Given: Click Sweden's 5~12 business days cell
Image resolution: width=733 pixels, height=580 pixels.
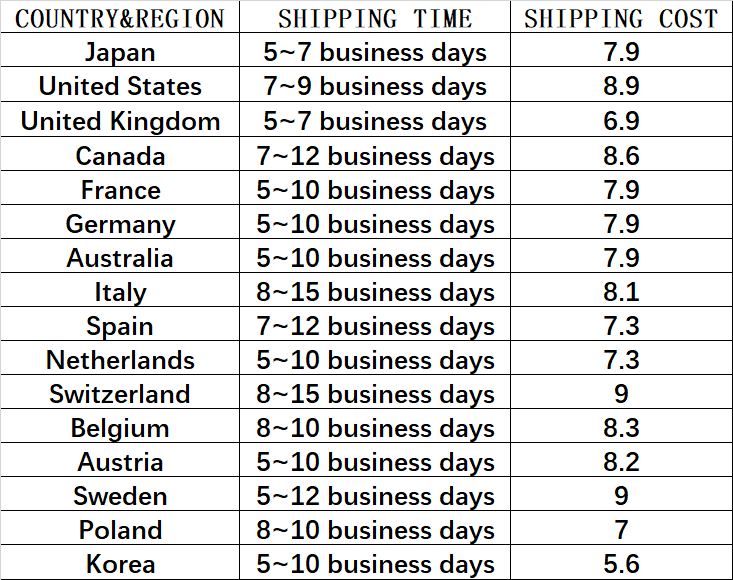Looking at the screenshot, I should 375,496.
